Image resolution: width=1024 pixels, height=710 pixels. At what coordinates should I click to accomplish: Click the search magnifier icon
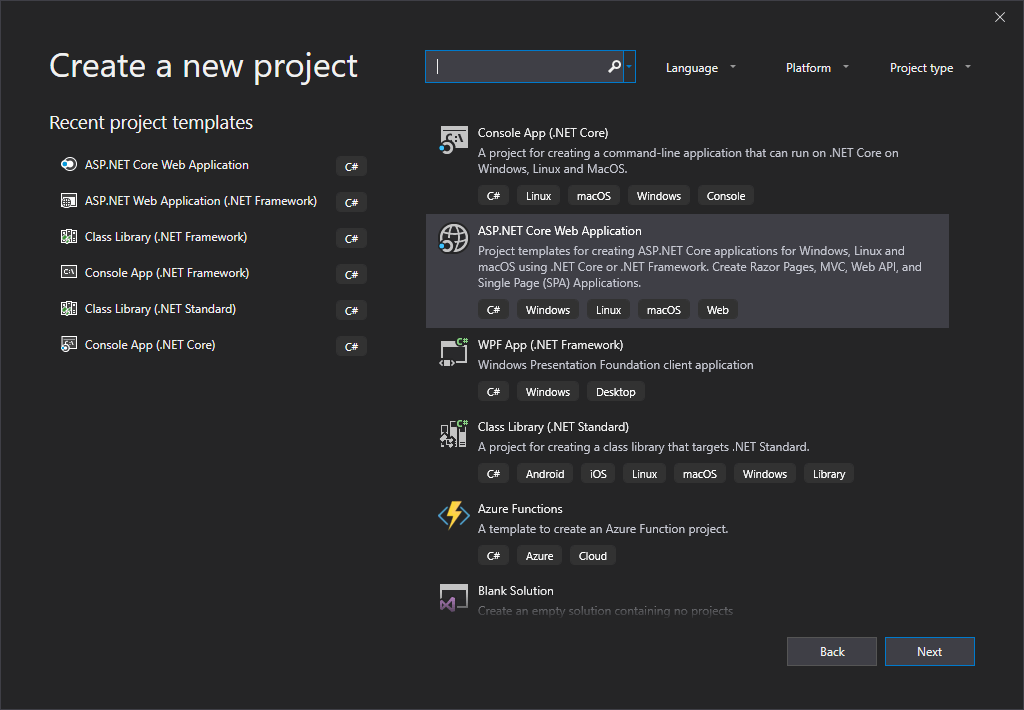[x=614, y=67]
